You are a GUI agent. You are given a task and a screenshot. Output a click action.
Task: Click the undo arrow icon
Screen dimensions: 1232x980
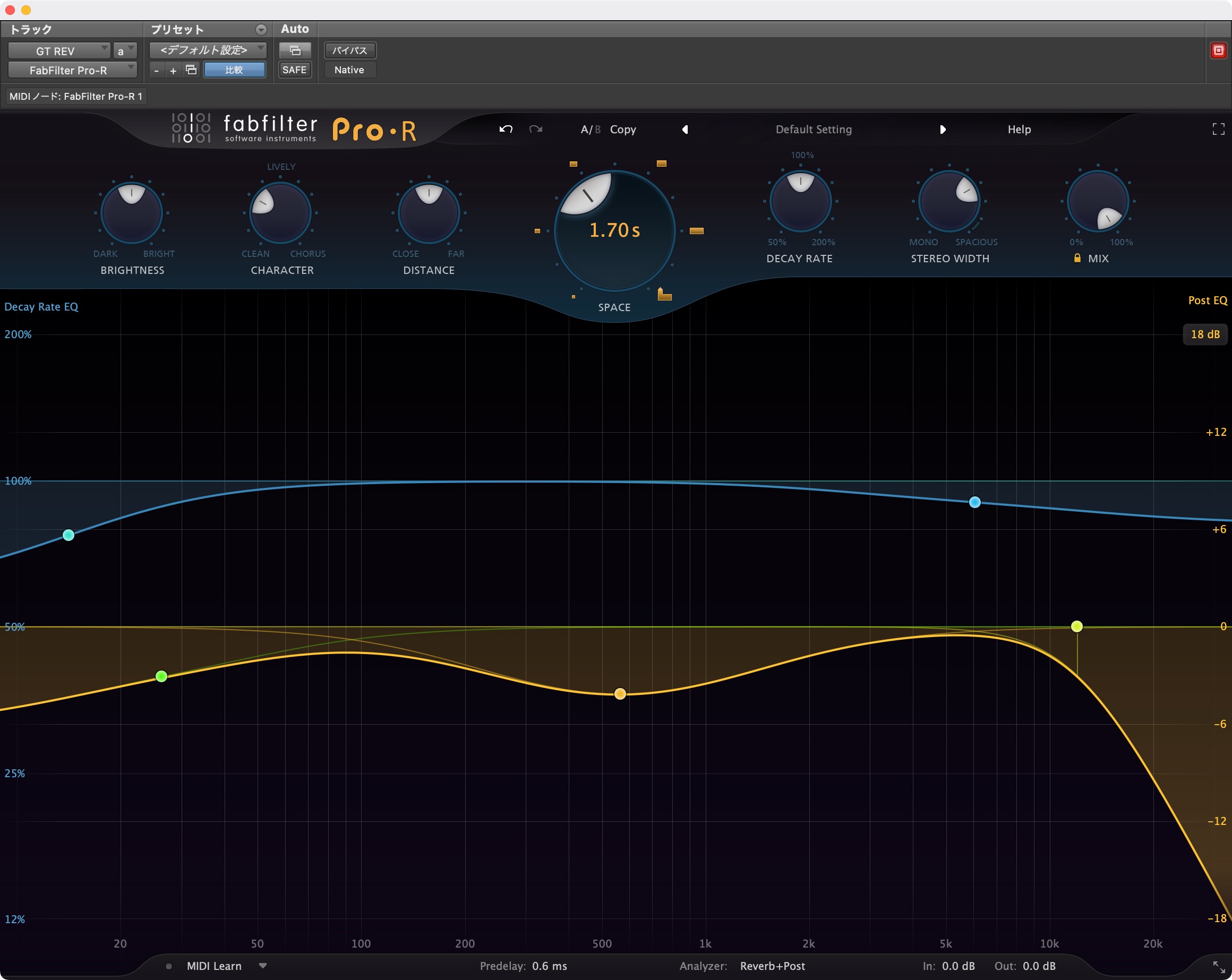[x=506, y=129]
